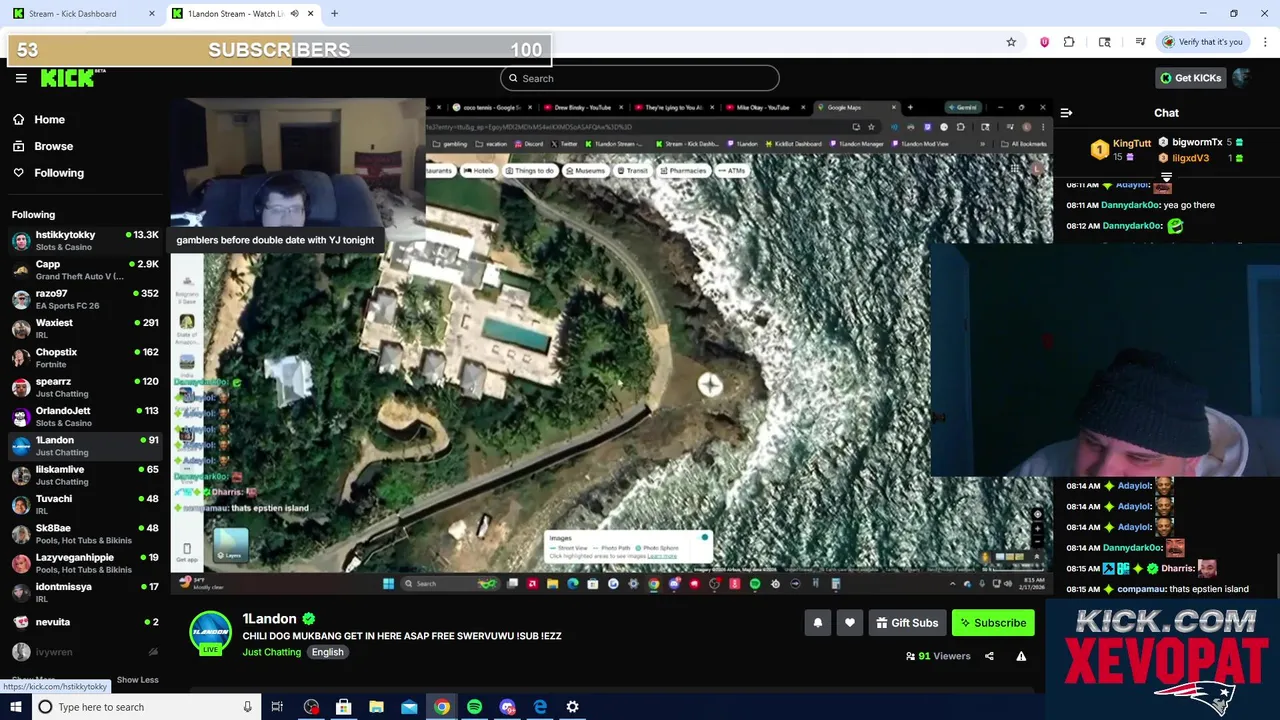Screen dimensions: 1280x720
Task: Open the OrlandoJett Slots & Casino channel
Action: (x=85, y=416)
